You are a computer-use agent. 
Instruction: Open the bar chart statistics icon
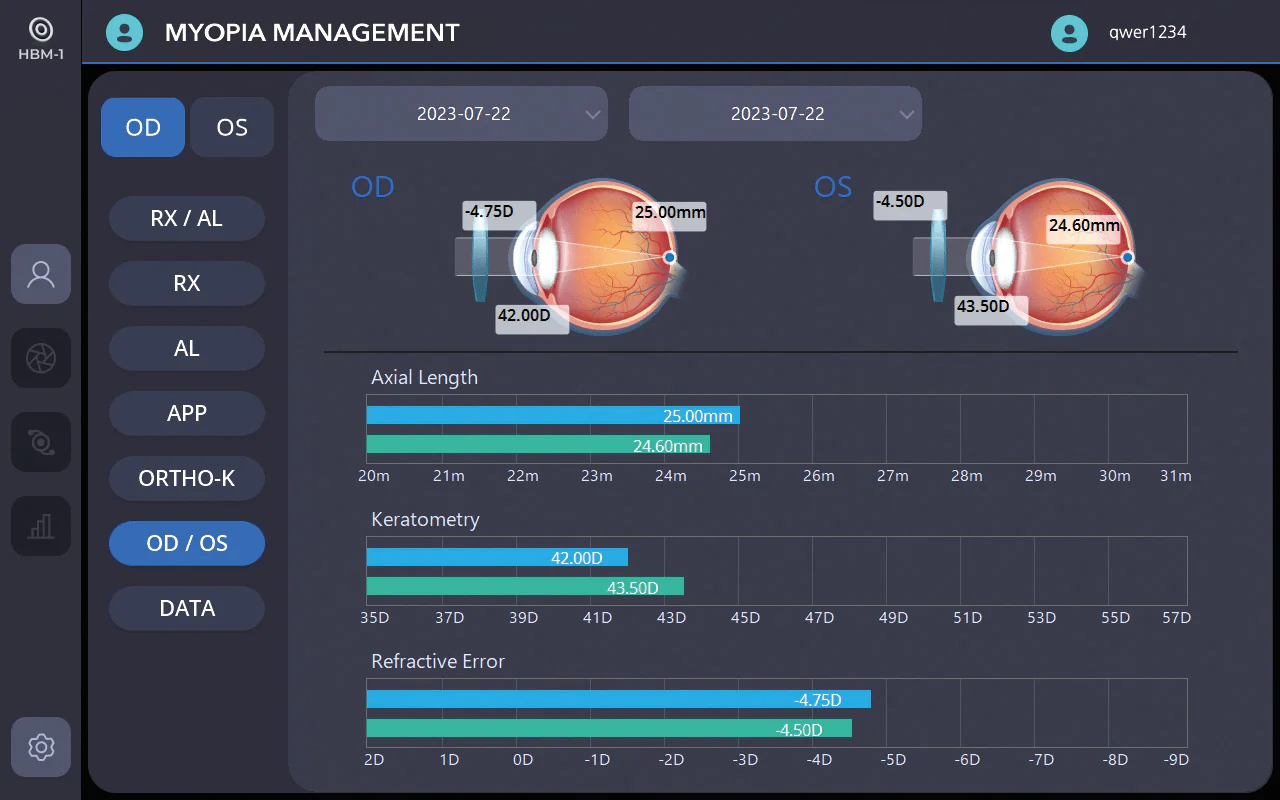41,526
